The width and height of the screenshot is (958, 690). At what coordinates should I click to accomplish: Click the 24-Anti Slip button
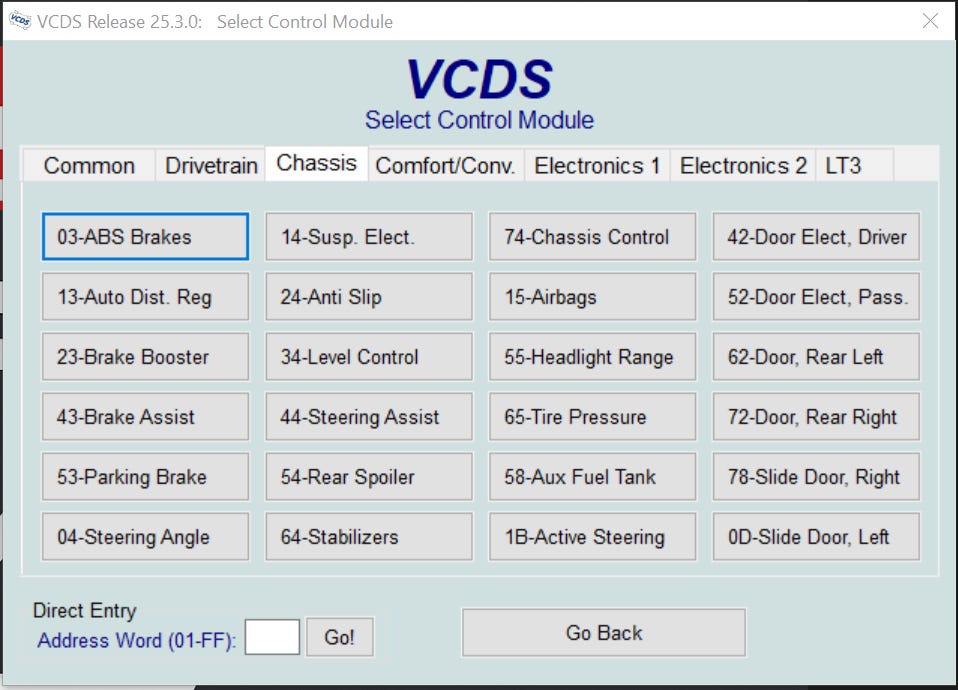369,296
